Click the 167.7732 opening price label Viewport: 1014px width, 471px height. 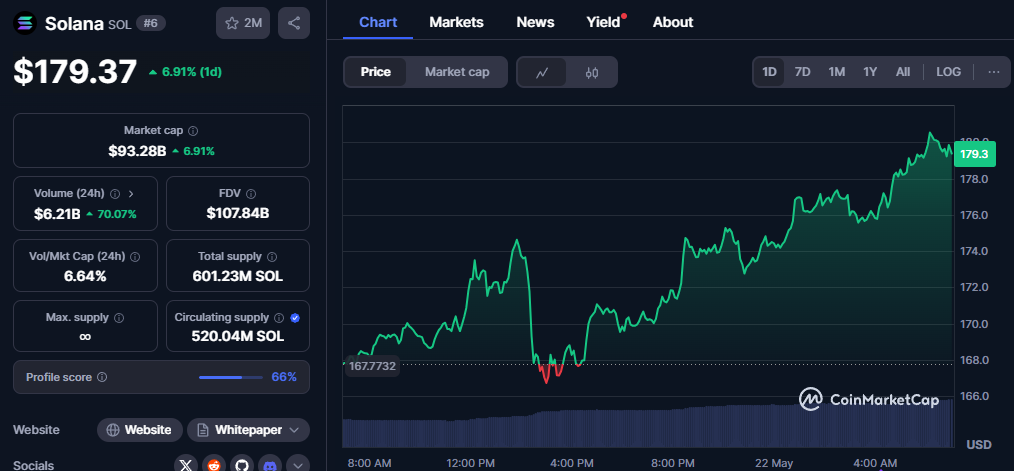372,367
